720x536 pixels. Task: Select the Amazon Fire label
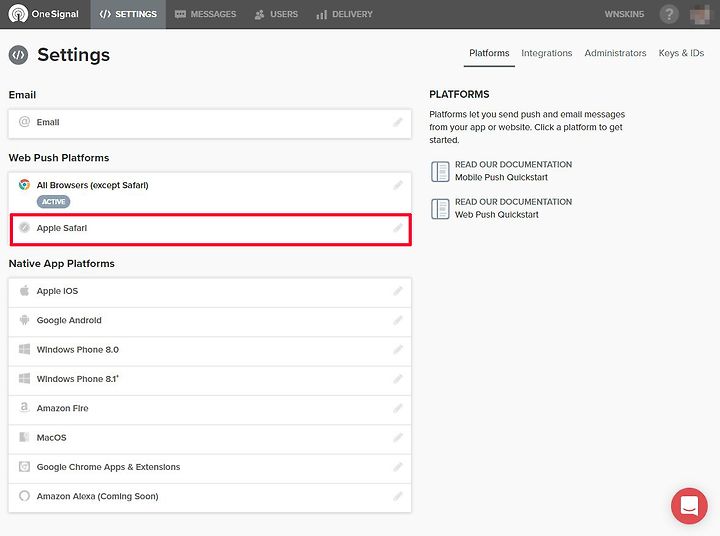[x=62, y=408]
